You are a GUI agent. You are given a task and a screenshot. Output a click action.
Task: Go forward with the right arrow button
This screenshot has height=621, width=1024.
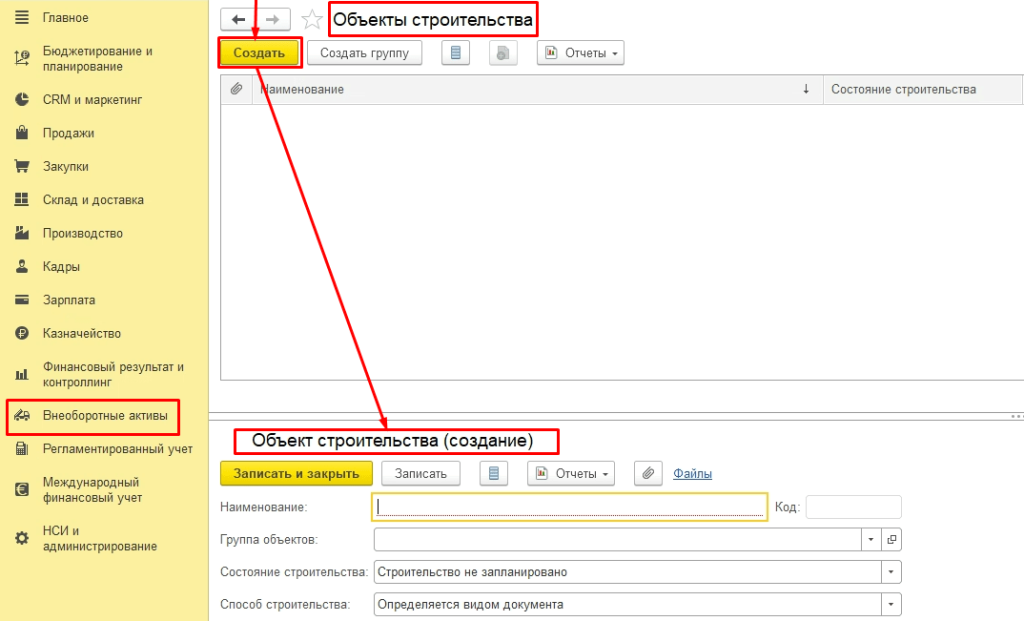[273, 20]
